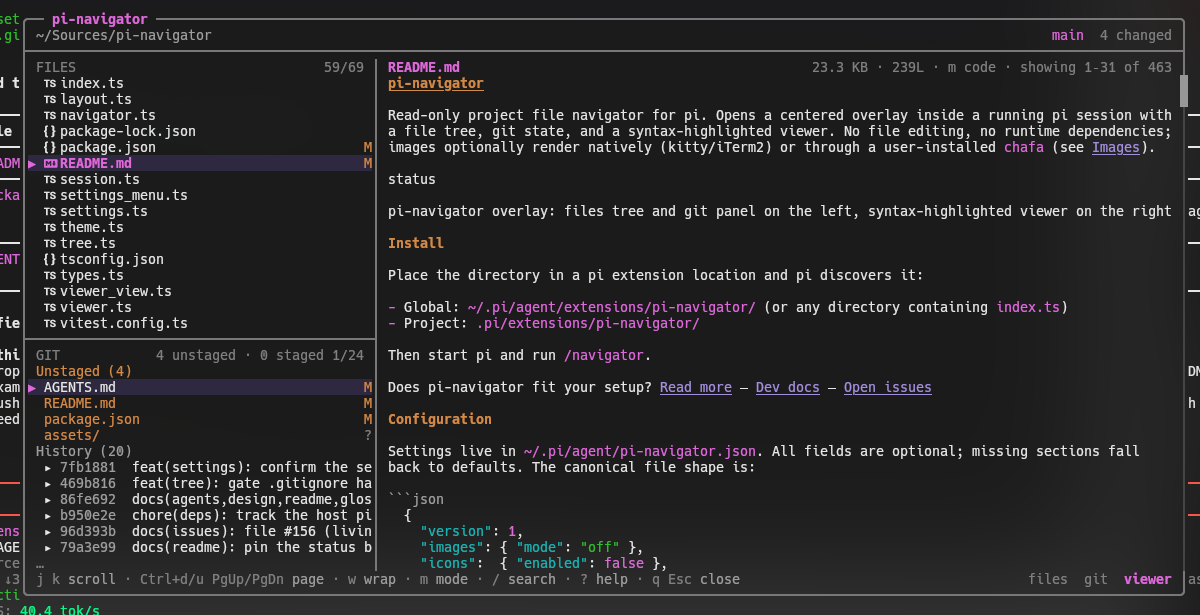Click the TS icon beside viewer_view.ts
This screenshot has width=1200, height=615.
pos(50,292)
